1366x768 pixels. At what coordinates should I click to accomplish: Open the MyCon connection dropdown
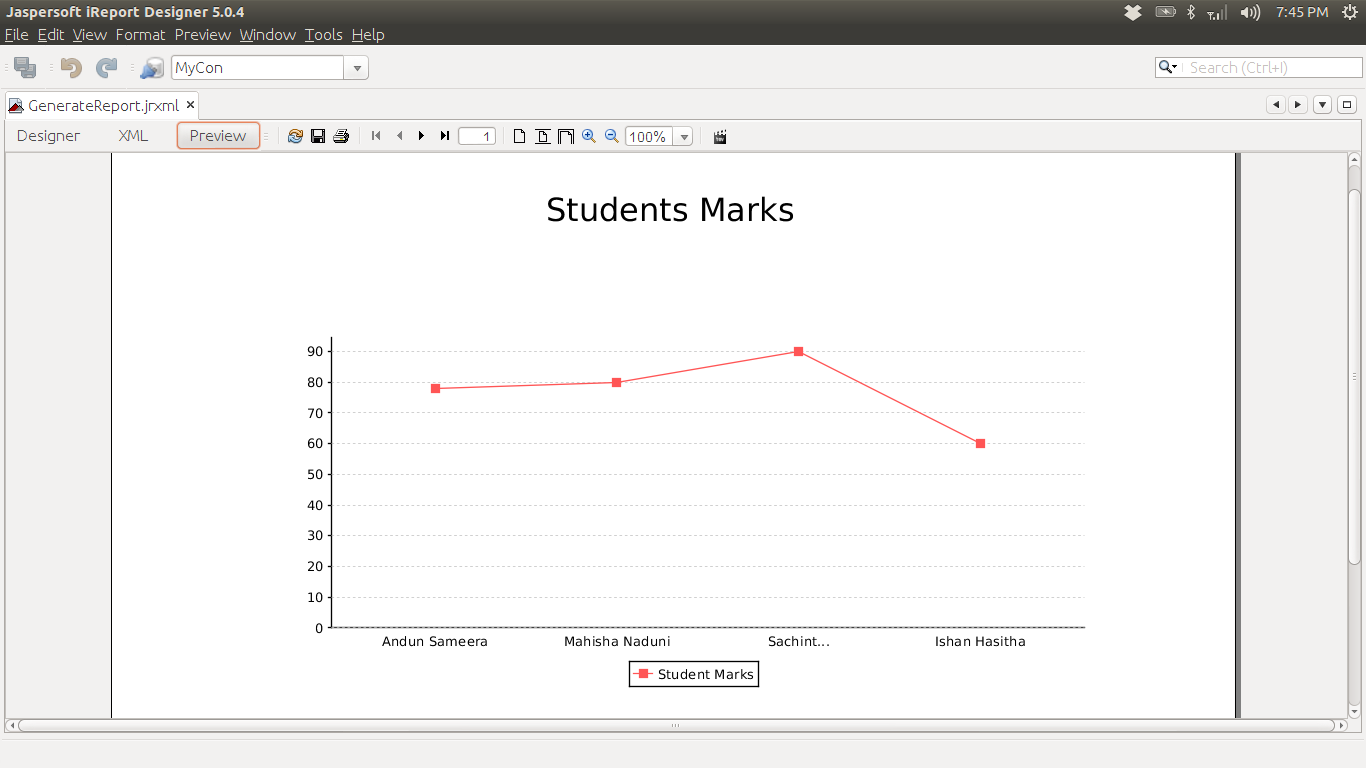pos(356,67)
